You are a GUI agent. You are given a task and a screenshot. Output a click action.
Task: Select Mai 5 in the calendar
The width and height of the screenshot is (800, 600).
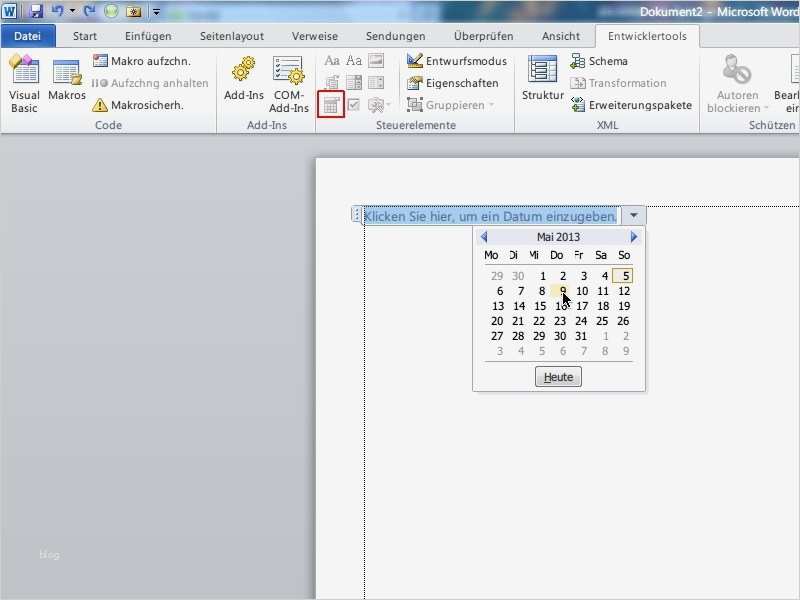click(x=623, y=274)
